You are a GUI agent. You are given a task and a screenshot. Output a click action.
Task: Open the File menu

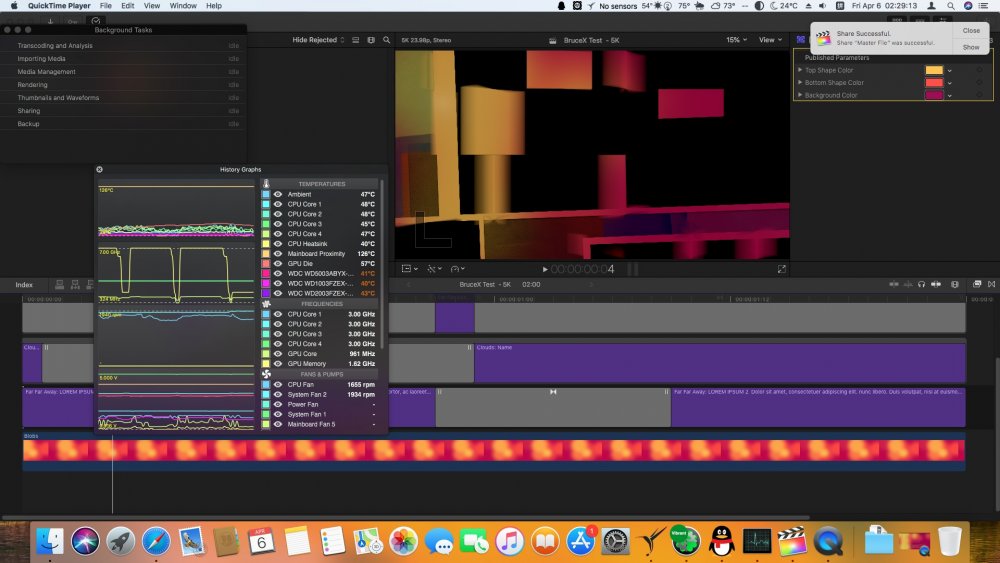105,6
